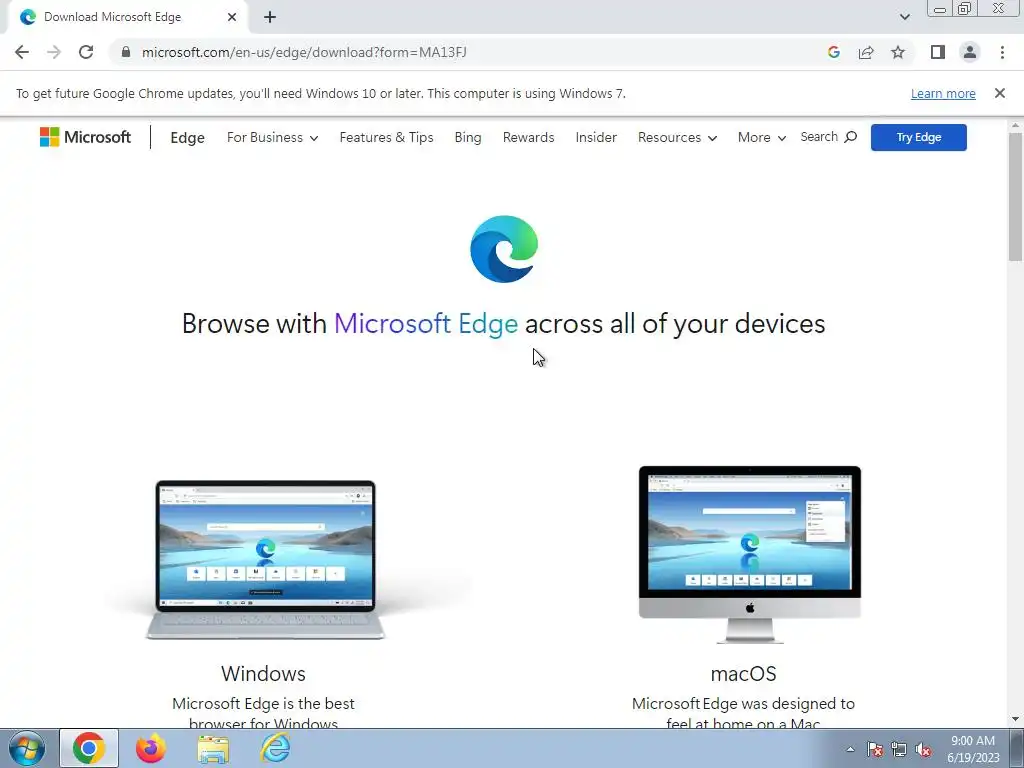Screen dimensions: 1024x768
Task: Click the large Edge logo
Action: [x=504, y=249]
